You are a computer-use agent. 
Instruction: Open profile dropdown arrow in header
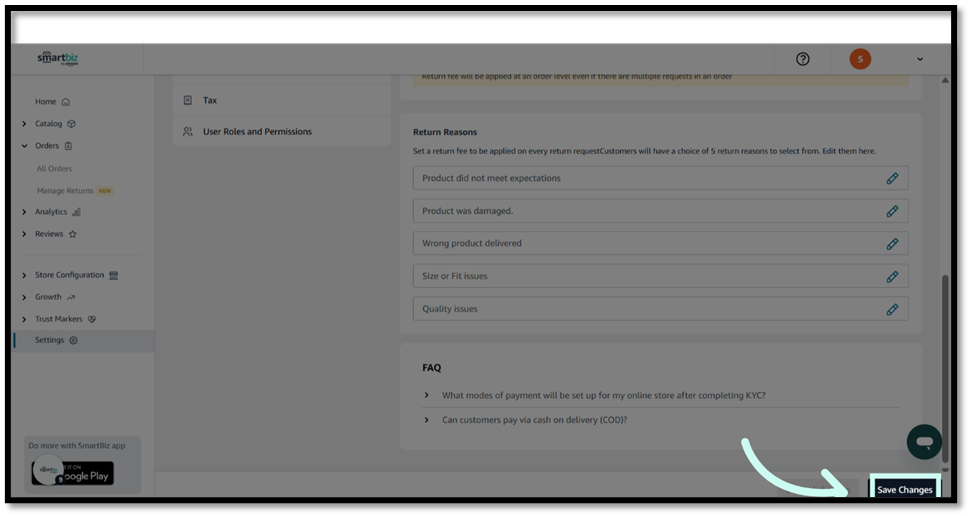(920, 60)
